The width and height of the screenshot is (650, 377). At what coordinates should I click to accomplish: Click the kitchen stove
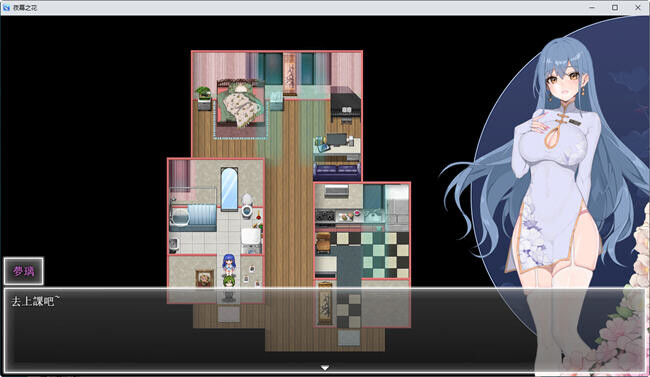click(x=325, y=216)
